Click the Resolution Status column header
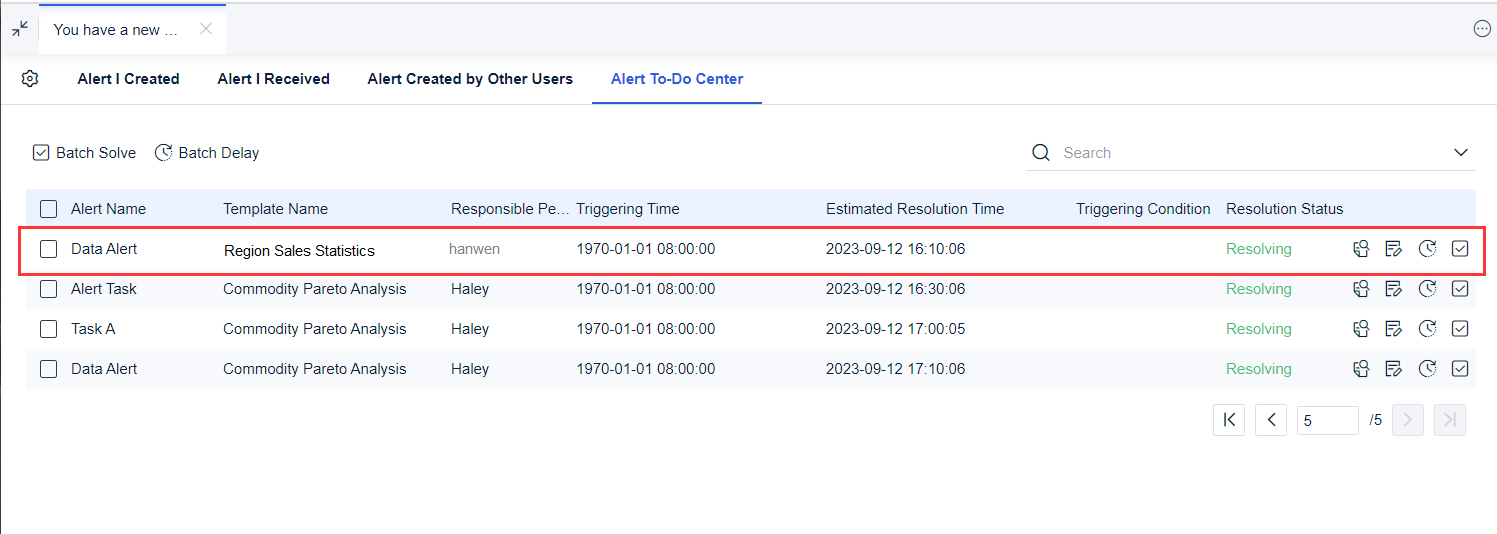This screenshot has width=1497, height=534. coord(1285,209)
